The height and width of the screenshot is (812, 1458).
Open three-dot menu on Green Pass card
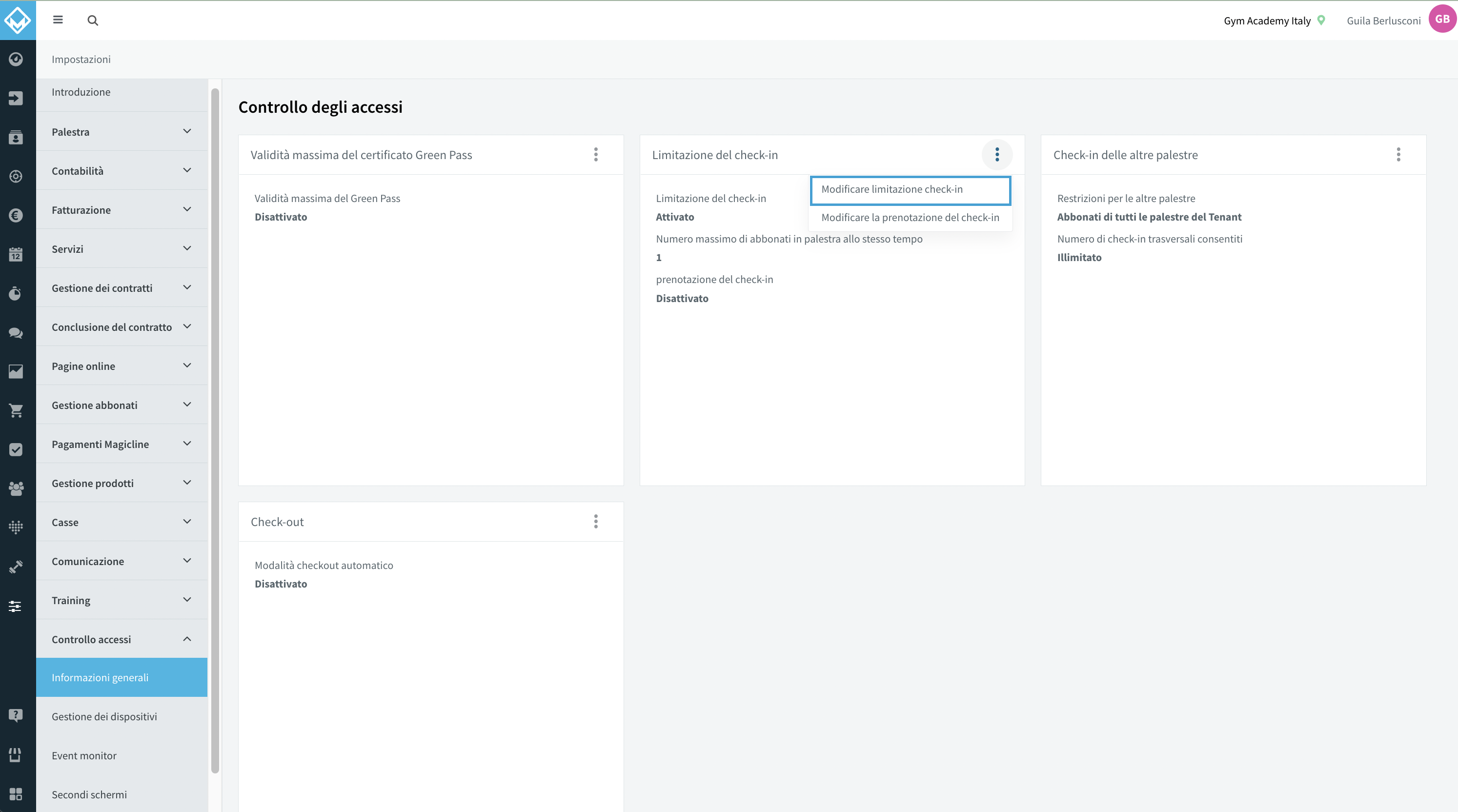point(595,155)
